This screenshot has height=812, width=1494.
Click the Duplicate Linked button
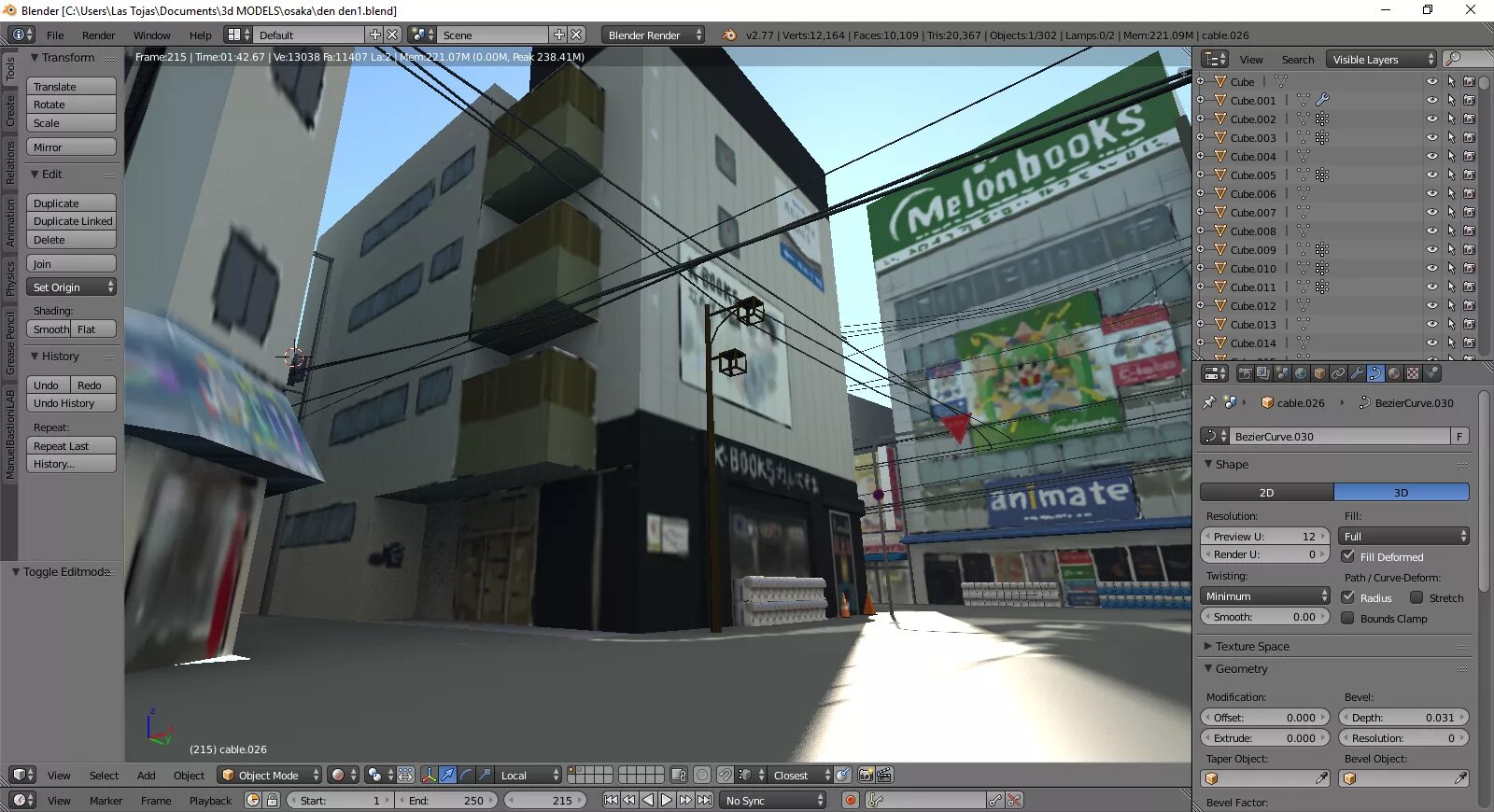click(x=71, y=221)
